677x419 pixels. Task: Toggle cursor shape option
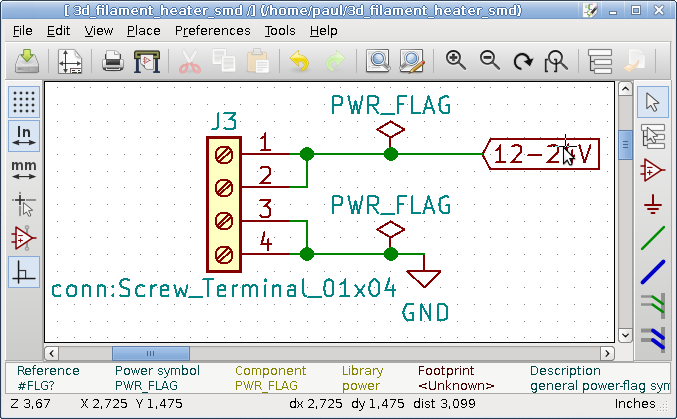(24, 204)
